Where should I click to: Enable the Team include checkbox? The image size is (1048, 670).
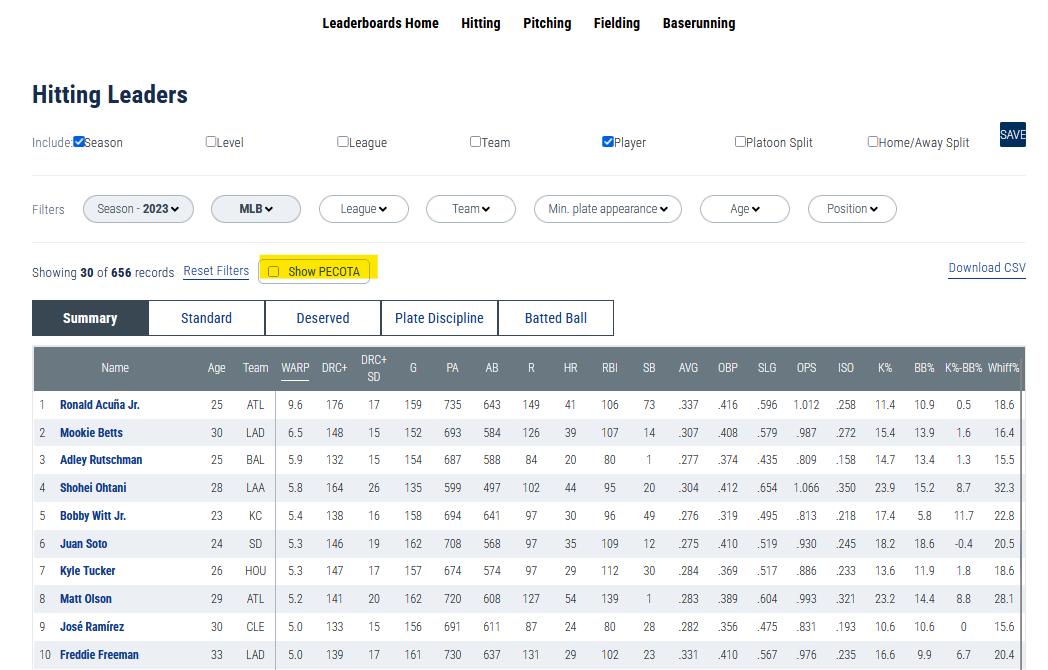pos(475,142)
